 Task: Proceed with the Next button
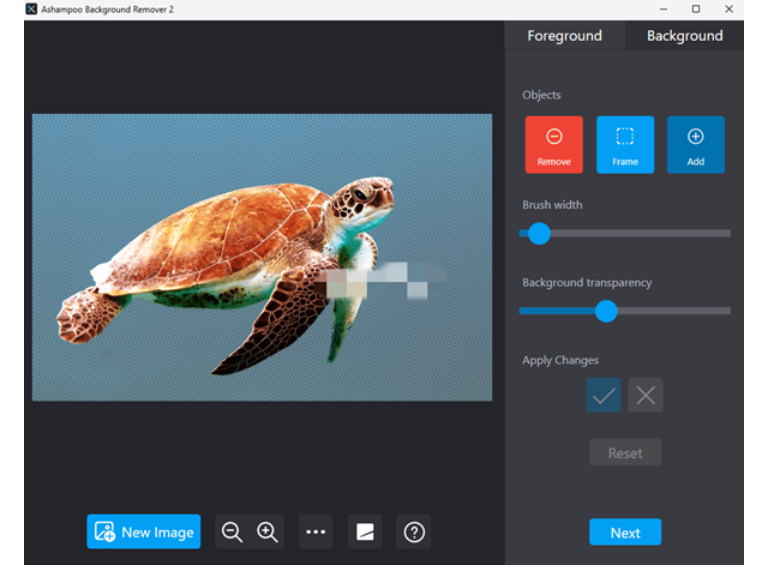click(625, 532)
